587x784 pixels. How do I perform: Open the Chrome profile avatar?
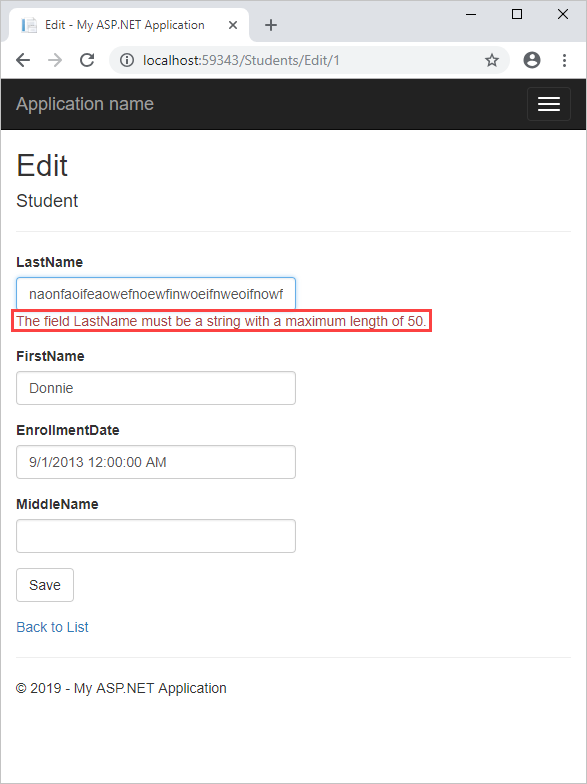coord(532,60)
